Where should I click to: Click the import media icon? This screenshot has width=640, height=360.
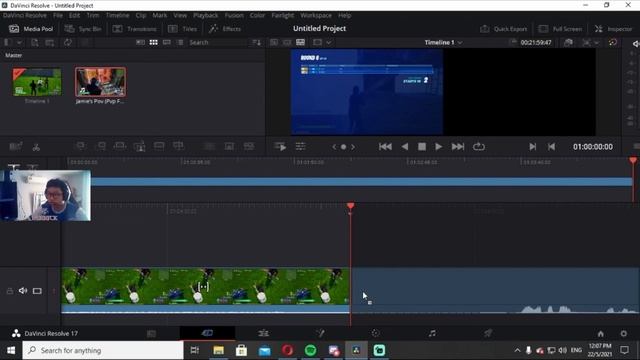pyautogui.click(x=35, y=42)
